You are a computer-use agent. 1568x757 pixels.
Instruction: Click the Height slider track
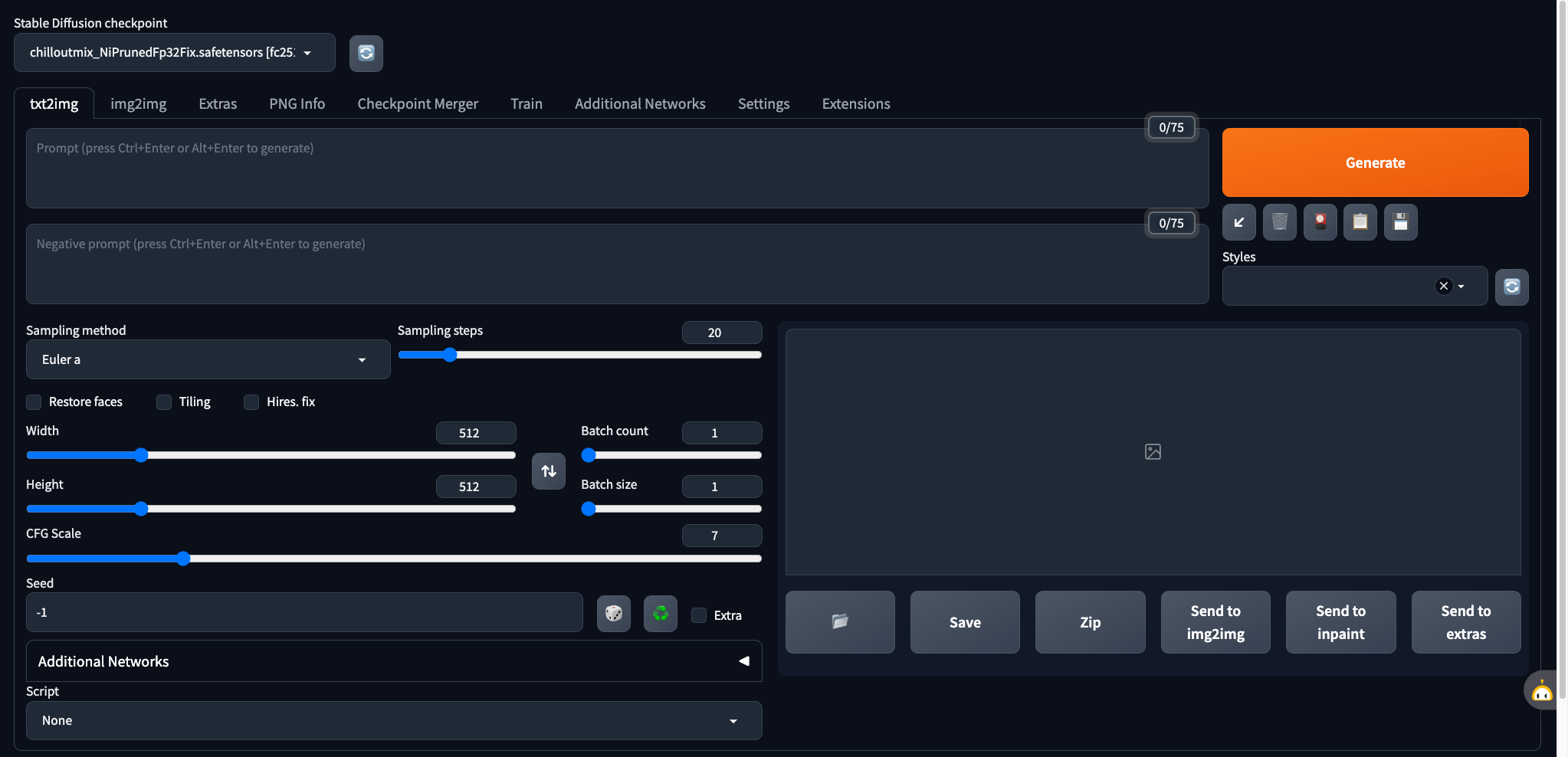tap(271, 509)
